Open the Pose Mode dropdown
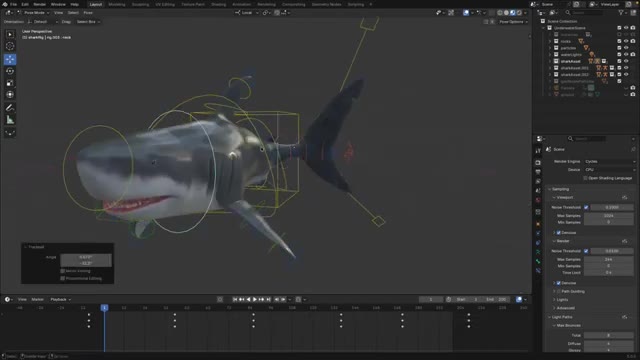Screen dimensions: 640x360 click(x=33, y=13)
